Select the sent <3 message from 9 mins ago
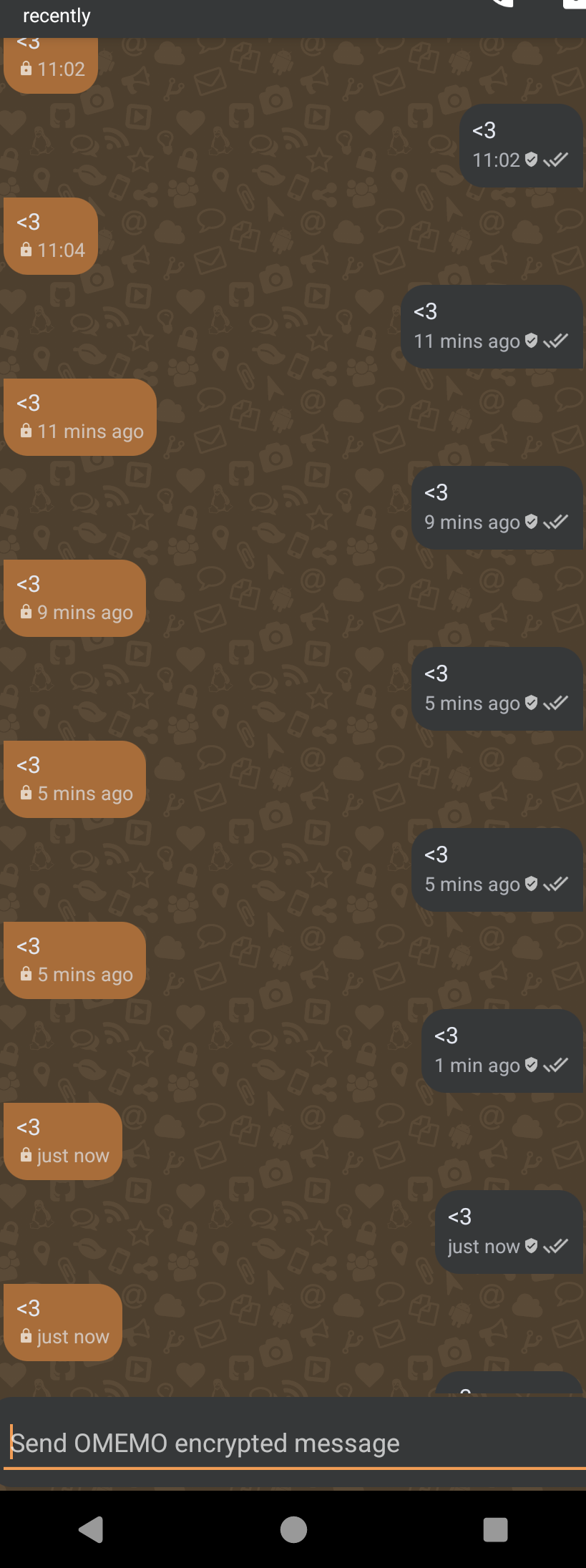 [x=497, y=508]
